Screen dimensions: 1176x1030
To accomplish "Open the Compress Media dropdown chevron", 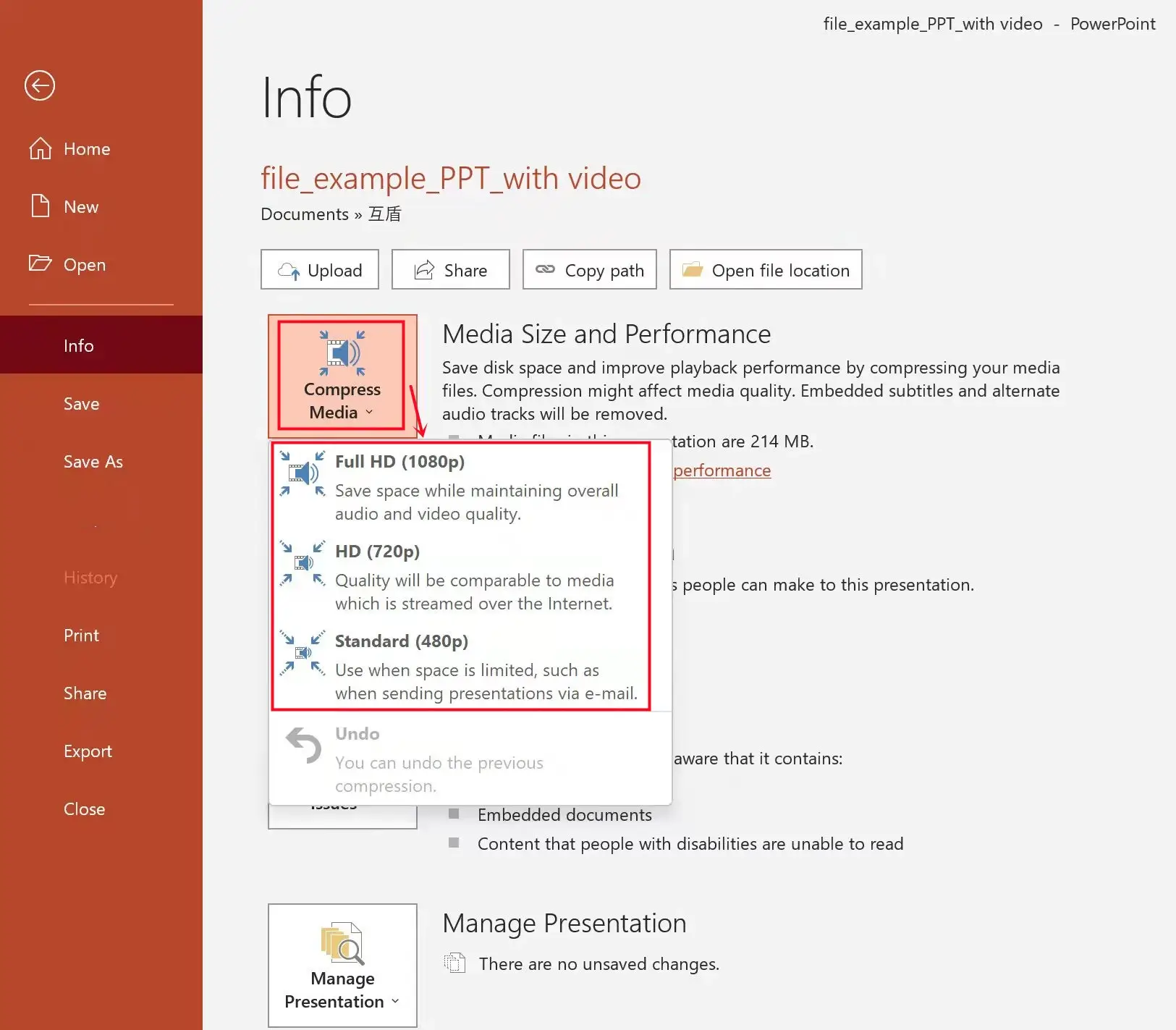I will (x=371, y=412).
